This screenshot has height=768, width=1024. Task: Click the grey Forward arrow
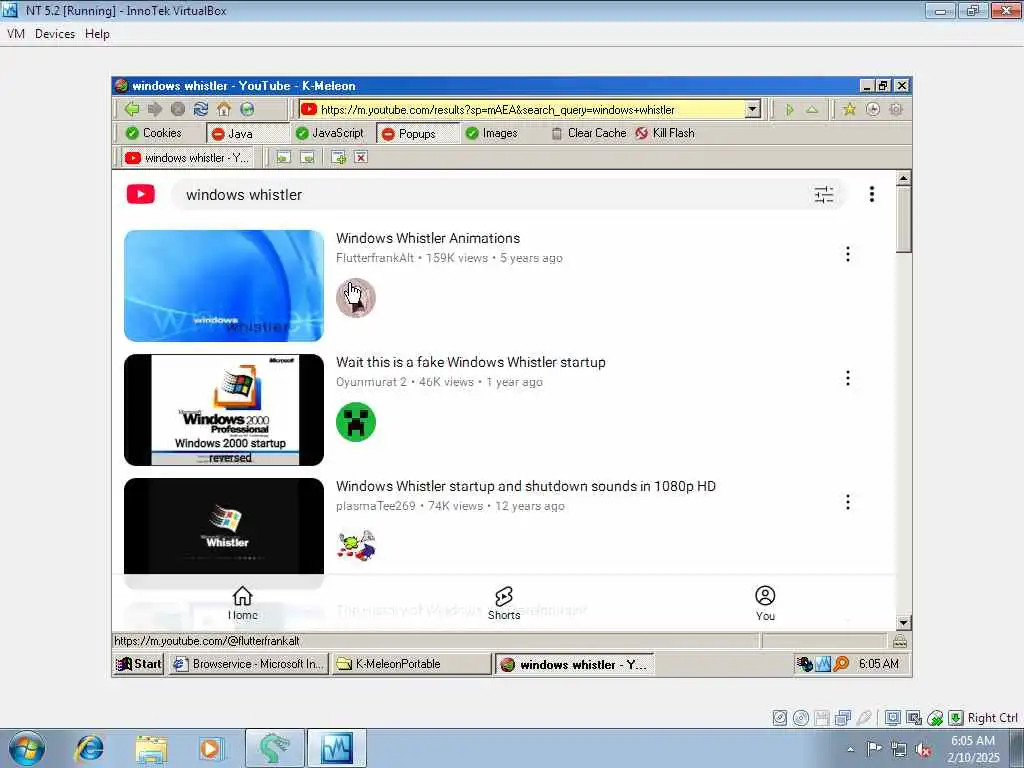[155, 109]
